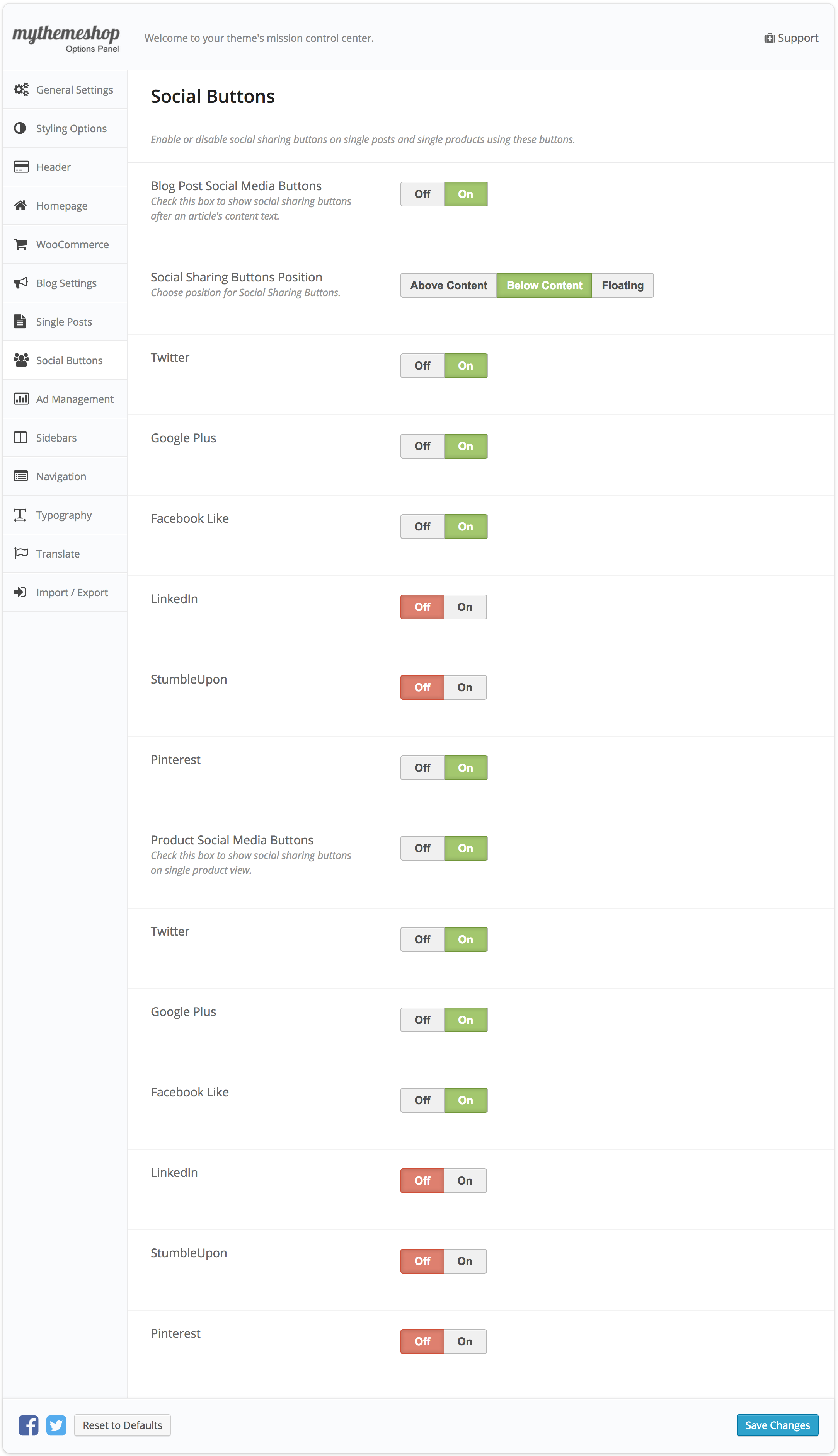Set sharing position to Floating
This screenshot has width=838, height=1456.
pyautogui.click(x=622, y=285)
